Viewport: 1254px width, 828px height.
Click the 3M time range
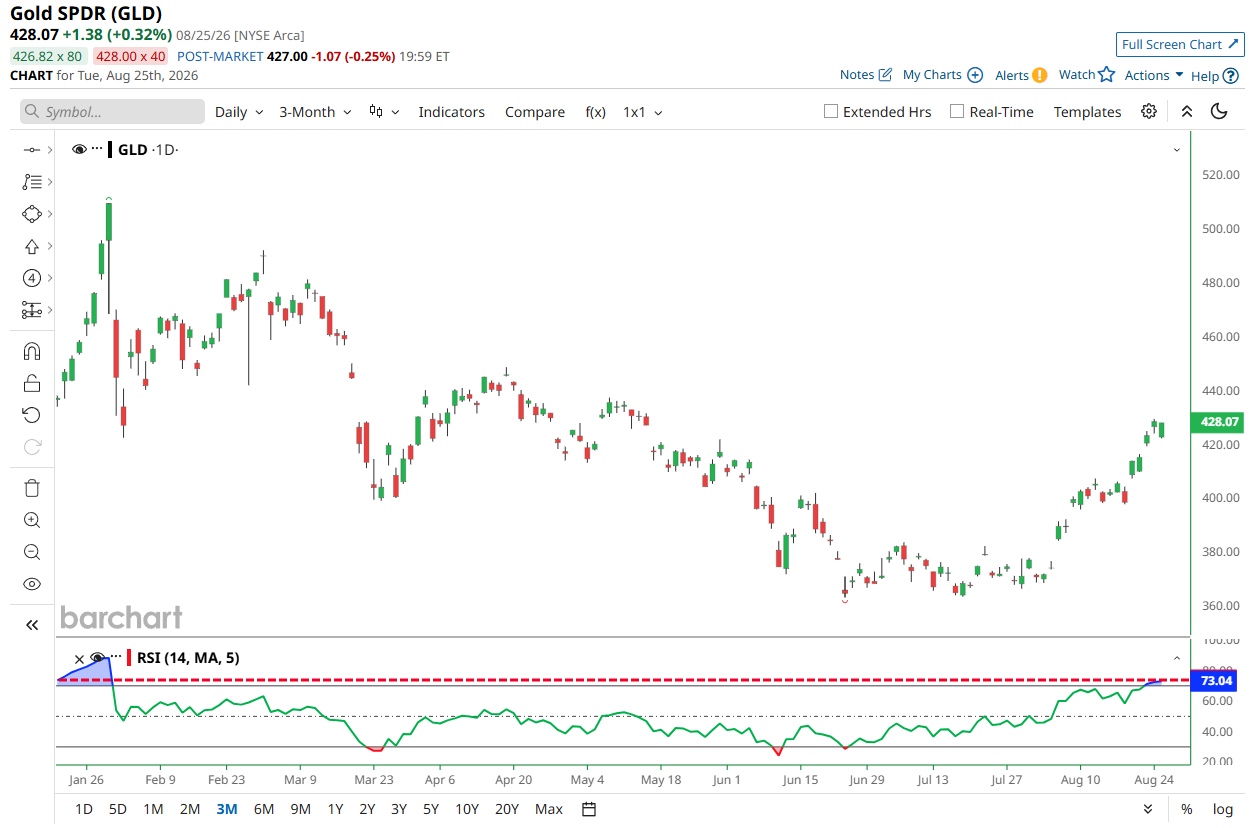[227, 809]
